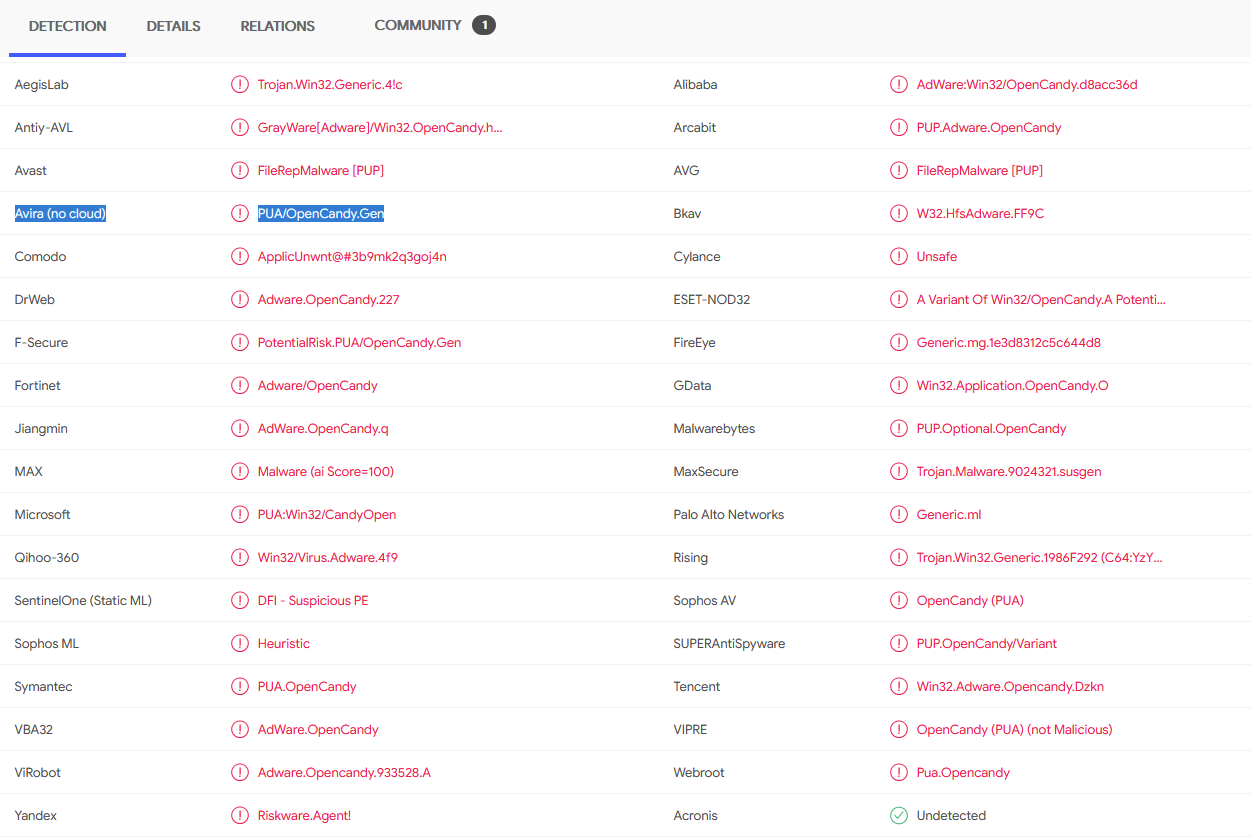Click the 'W32.HfsAdware.FF9C' detection
Viewport: 1251px width, 838px height.
click(x=980, y=214)
